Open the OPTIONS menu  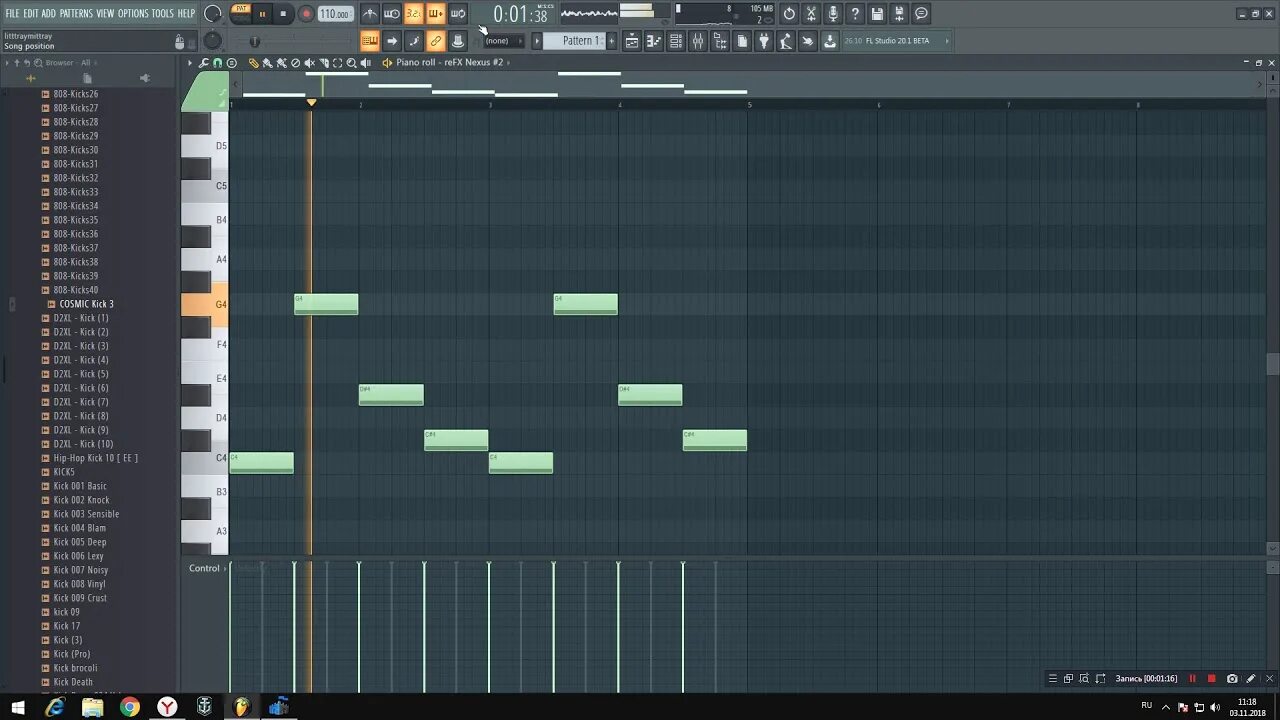click(133, 13)
